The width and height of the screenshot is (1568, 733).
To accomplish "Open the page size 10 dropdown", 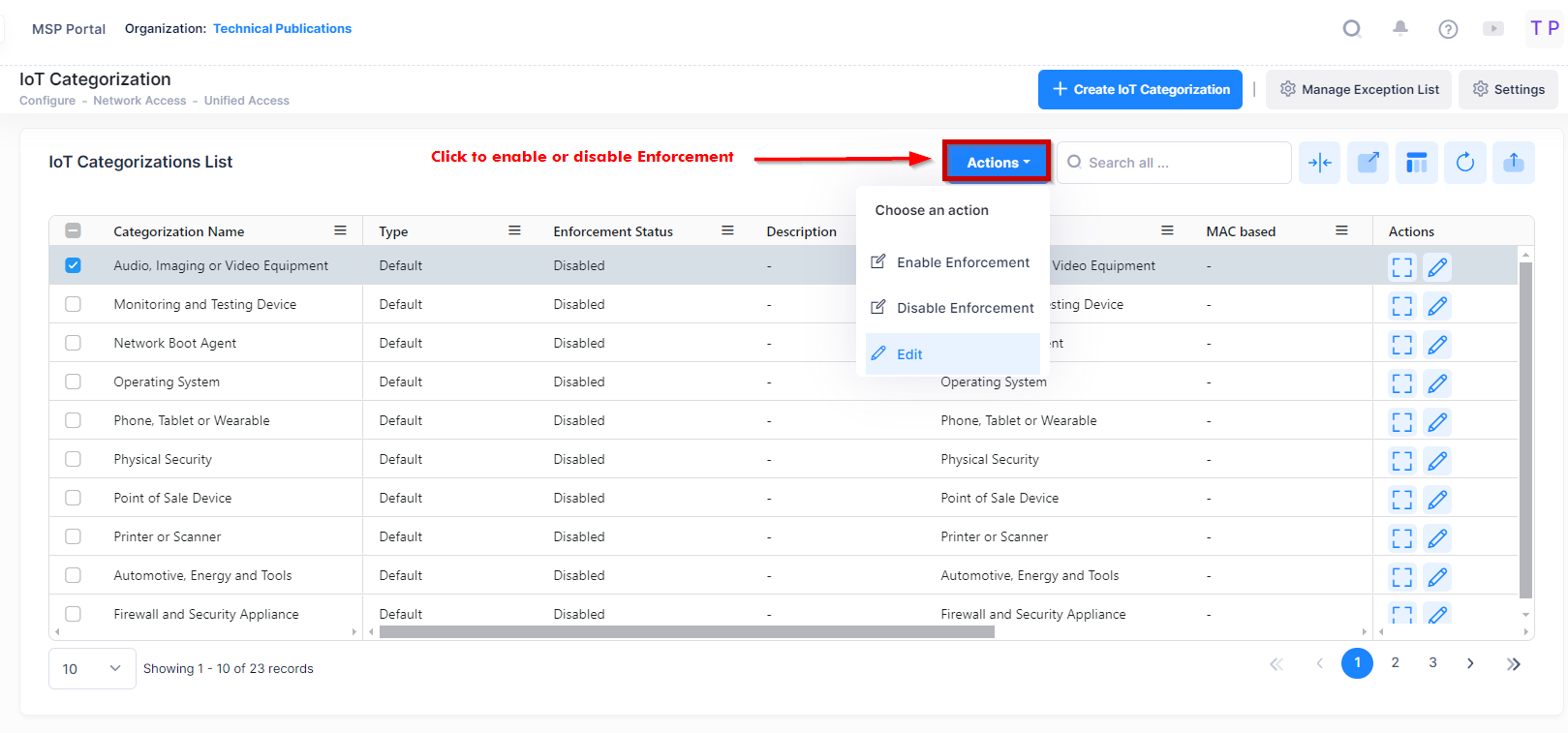I will point(92,669).
